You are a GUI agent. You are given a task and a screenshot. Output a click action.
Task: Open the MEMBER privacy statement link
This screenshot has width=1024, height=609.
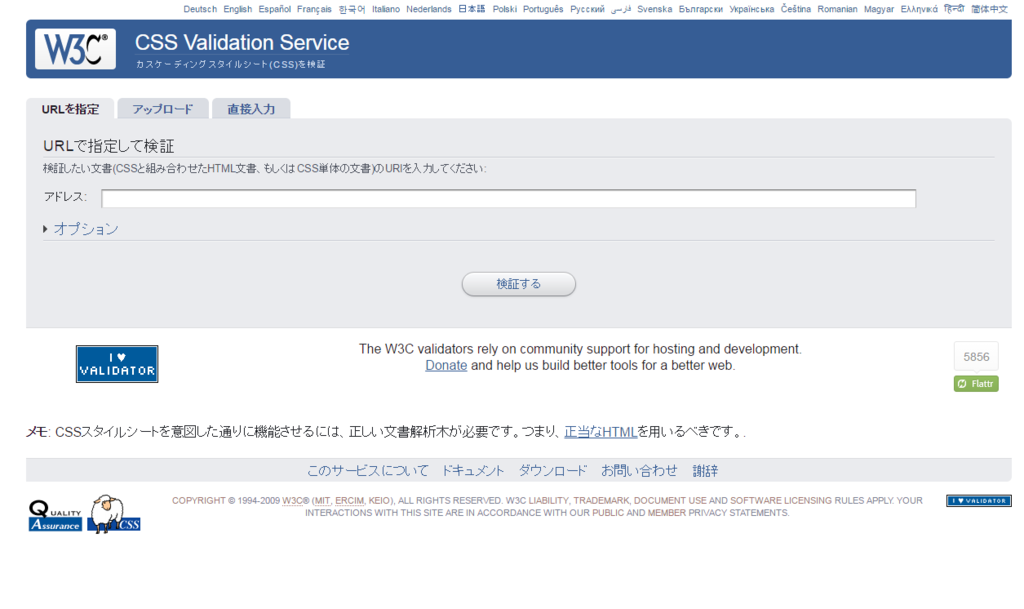tap(667, 513)
